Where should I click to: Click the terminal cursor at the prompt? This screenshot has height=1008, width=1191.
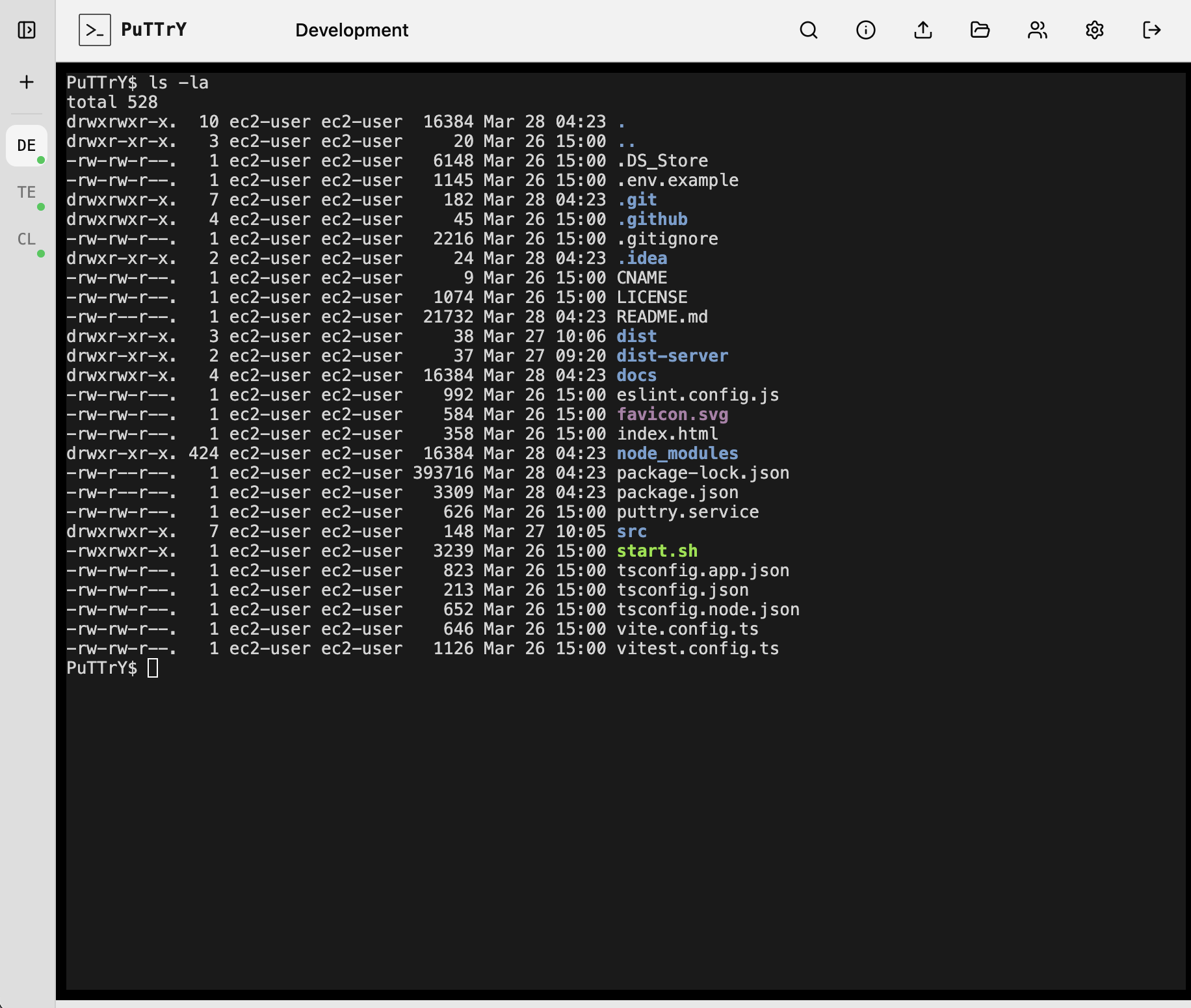(x=153, y=668)
